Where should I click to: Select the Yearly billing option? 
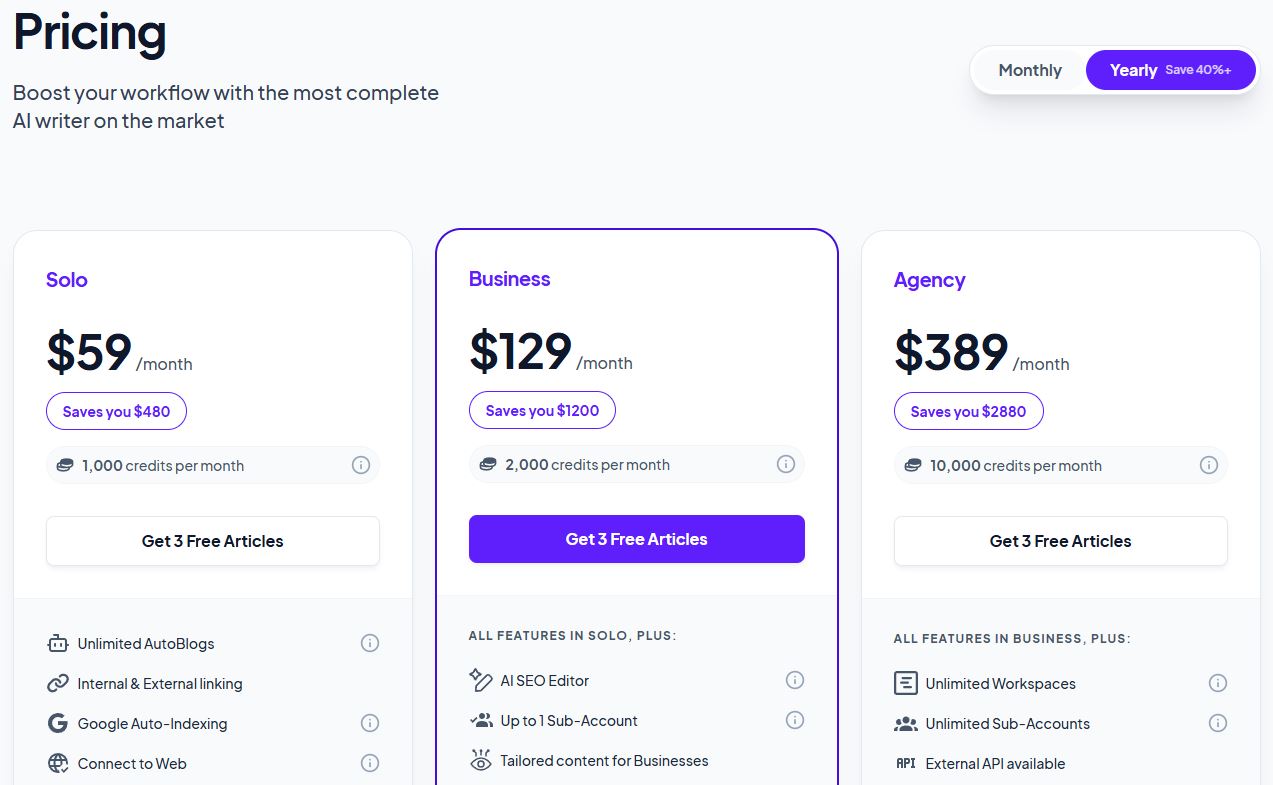1133,70
